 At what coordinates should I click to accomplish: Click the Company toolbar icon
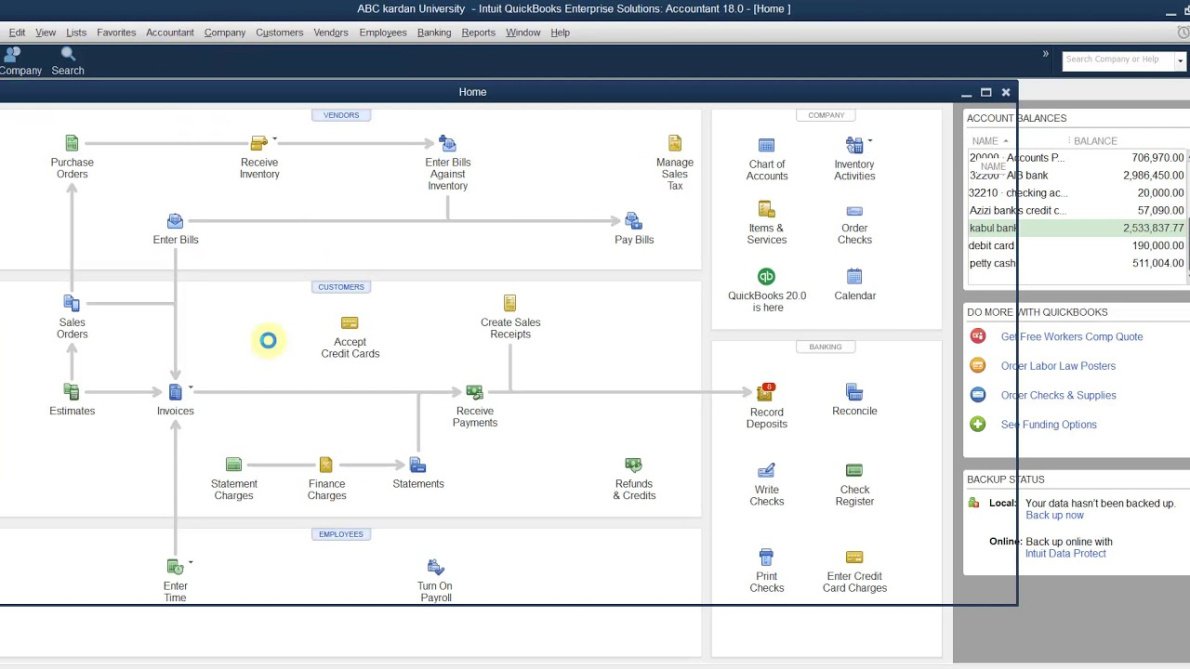click(x=18, y=61)
